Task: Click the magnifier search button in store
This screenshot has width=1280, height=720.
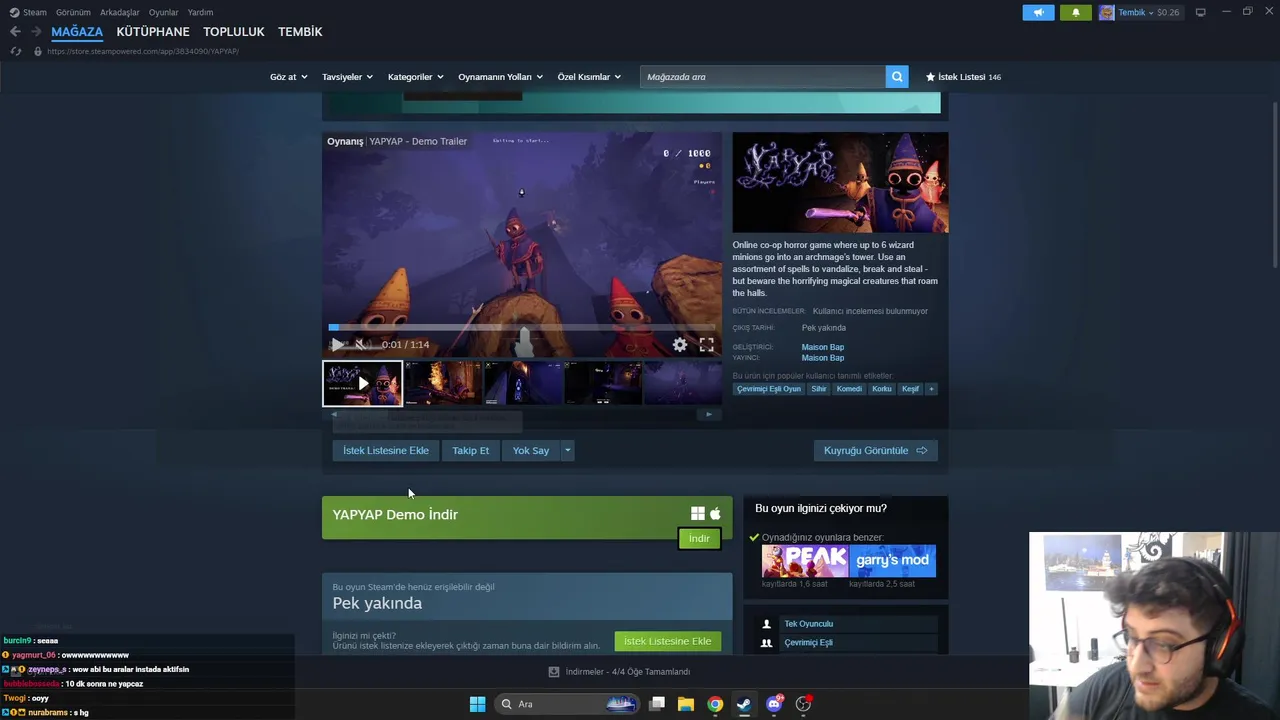Action: click(x=897, y=77)
